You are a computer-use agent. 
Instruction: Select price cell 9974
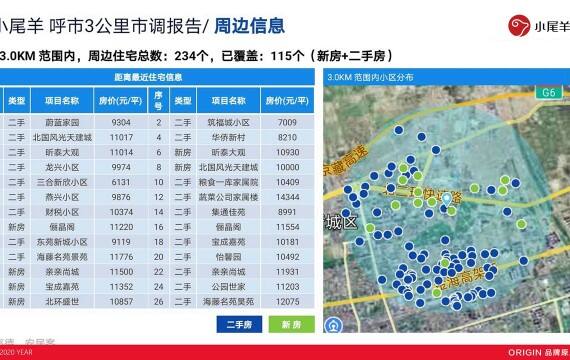pos(121,167)
